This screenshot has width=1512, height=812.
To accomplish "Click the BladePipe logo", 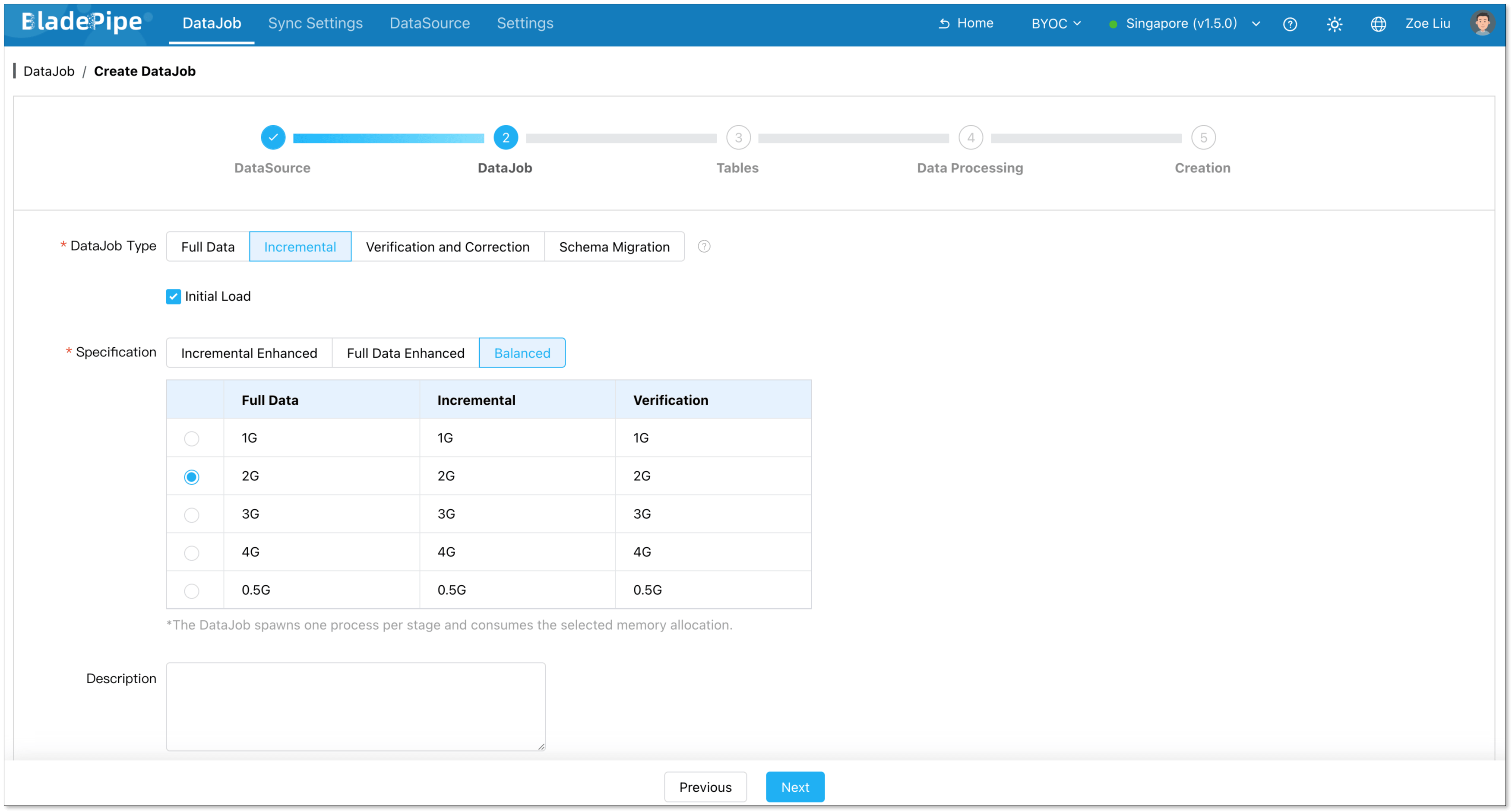I will tap(82, 22).
